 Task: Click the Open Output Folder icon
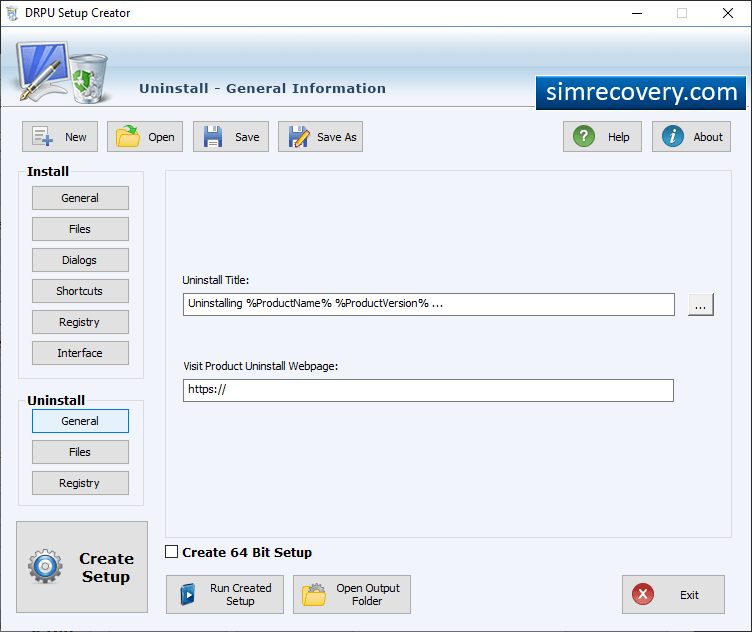point(314,595)
